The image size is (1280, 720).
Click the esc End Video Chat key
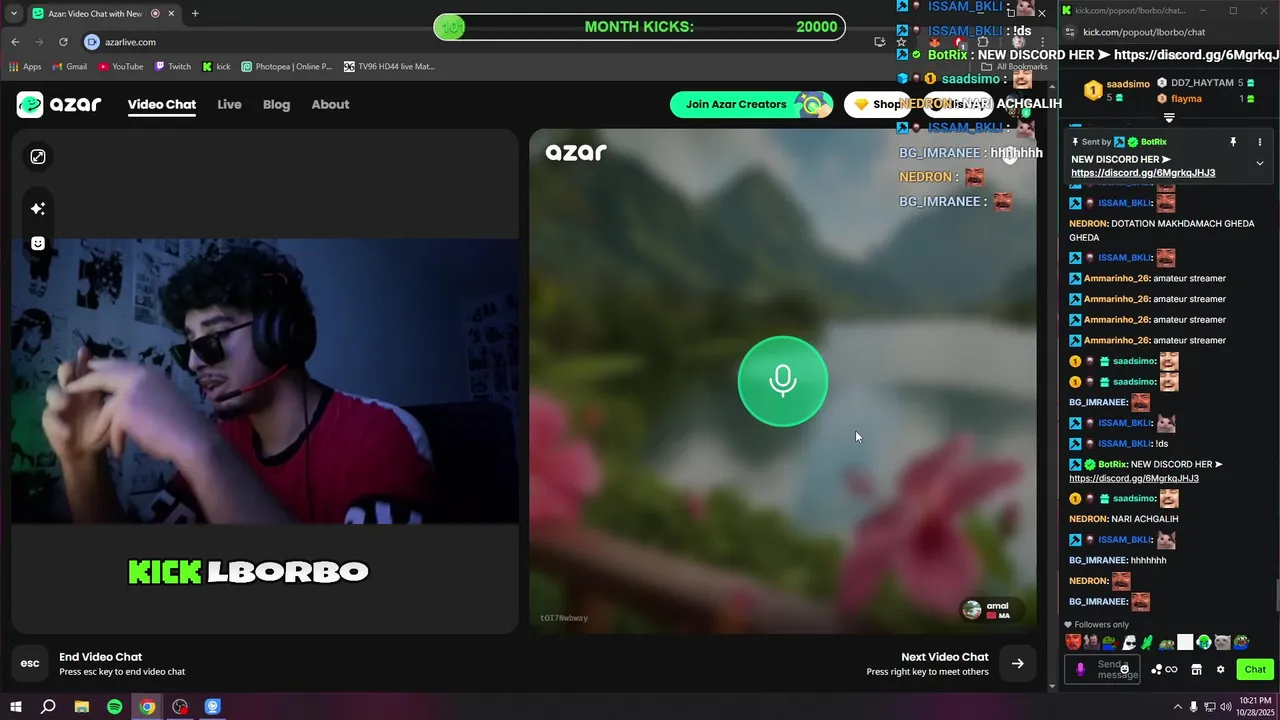coord(30,663)
